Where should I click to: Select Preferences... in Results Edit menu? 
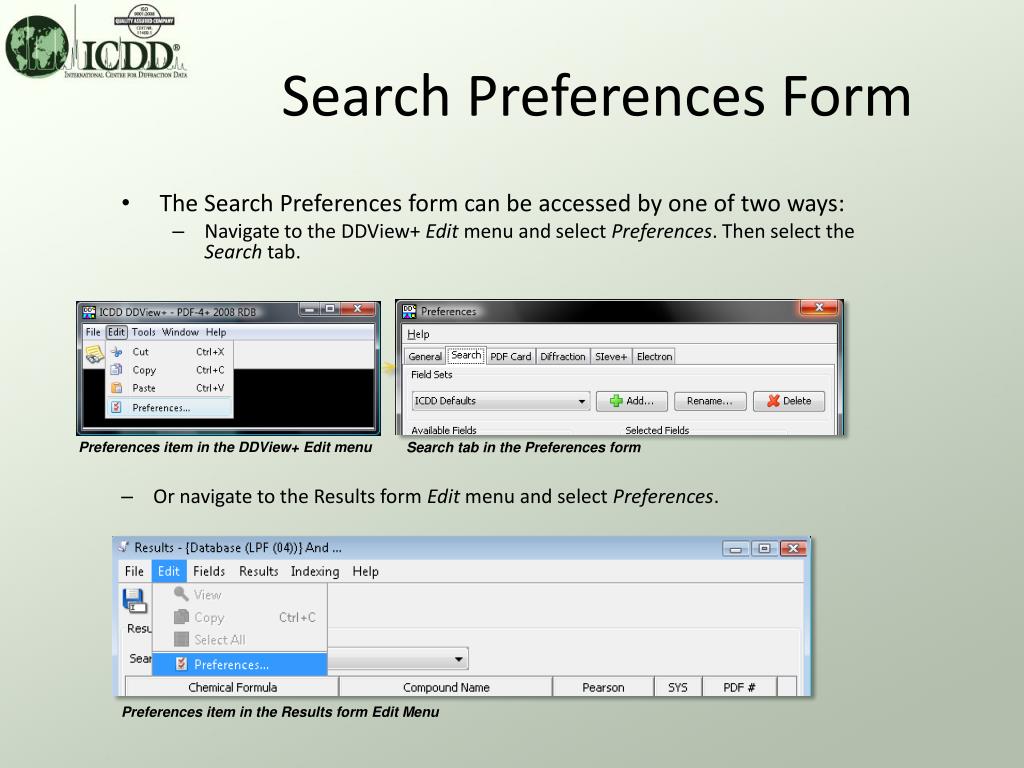click(x=240, y=664)
